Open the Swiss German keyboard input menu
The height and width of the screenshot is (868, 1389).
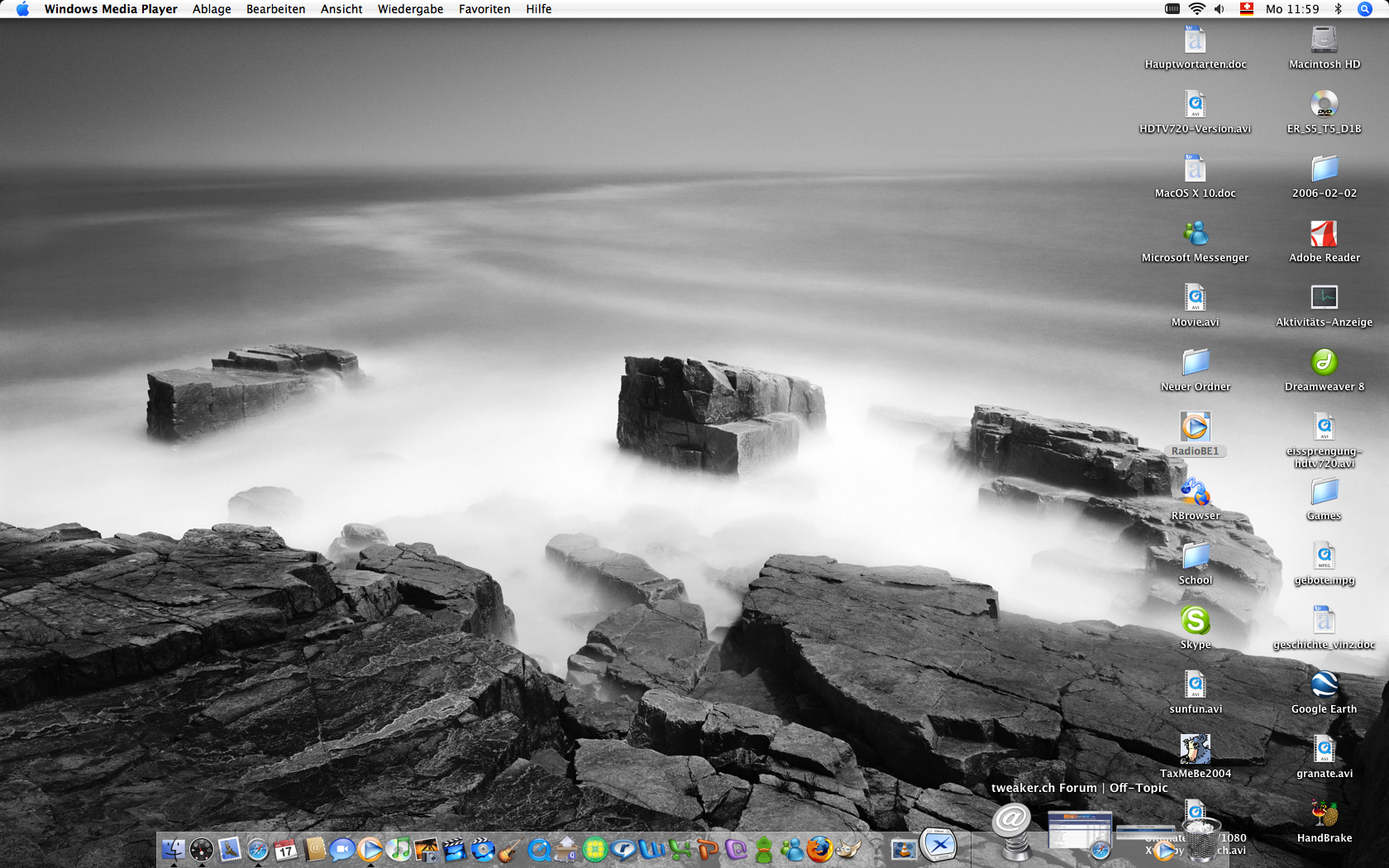1246,9
